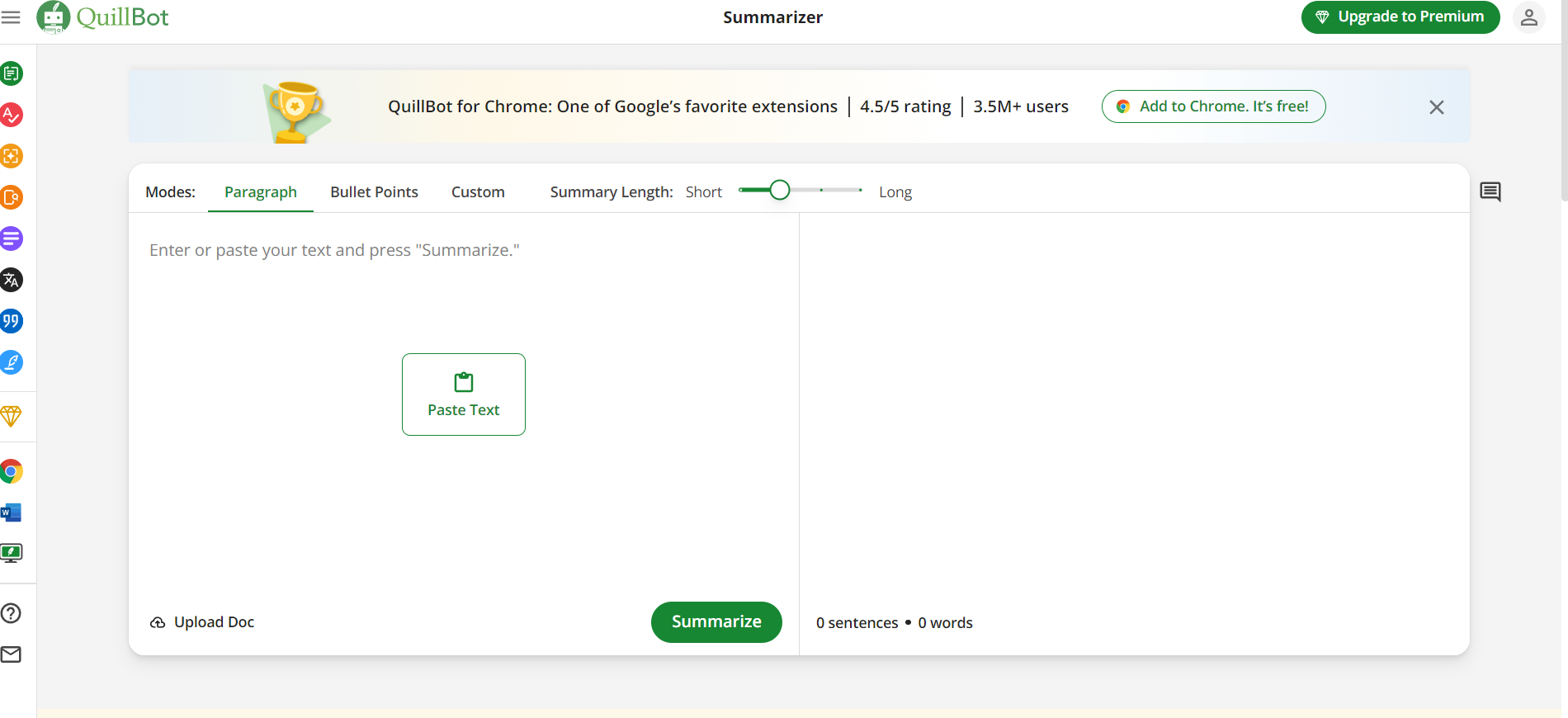Image resolution: width=1568 pixels, height=718 pixels.
Task: Open the Citation Generator quote icon
Action: 11,321
